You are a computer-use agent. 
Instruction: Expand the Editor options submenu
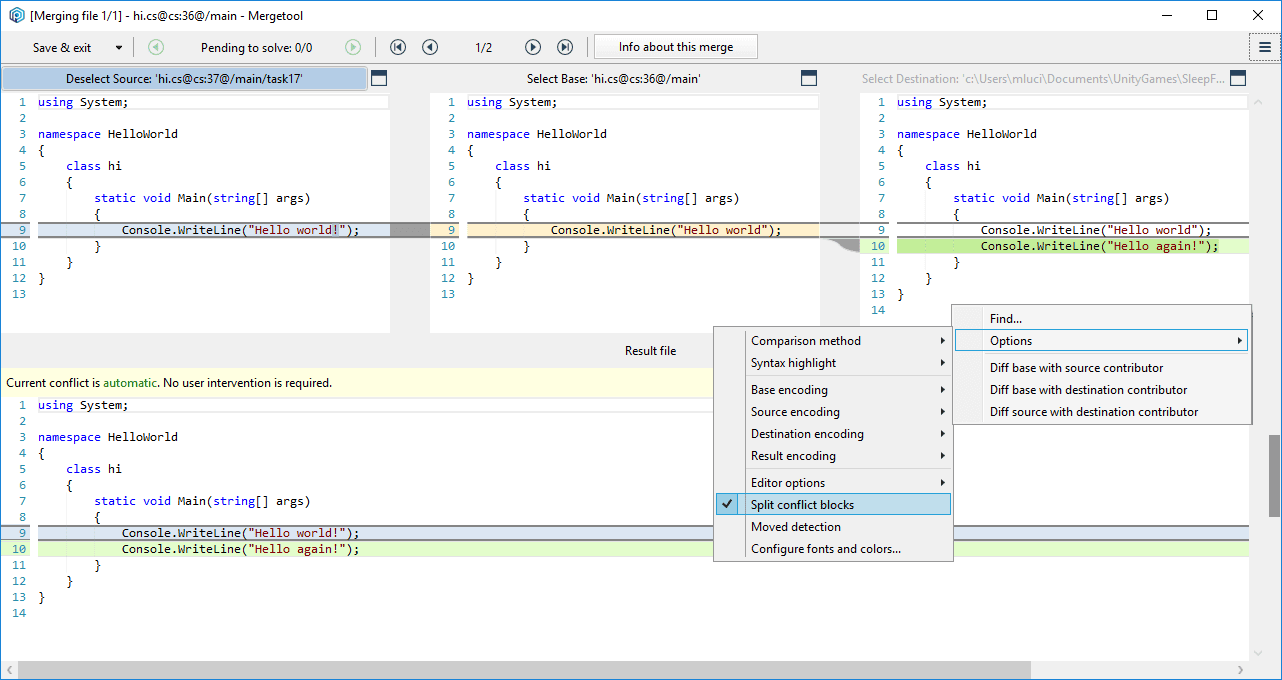click(833, 483)
